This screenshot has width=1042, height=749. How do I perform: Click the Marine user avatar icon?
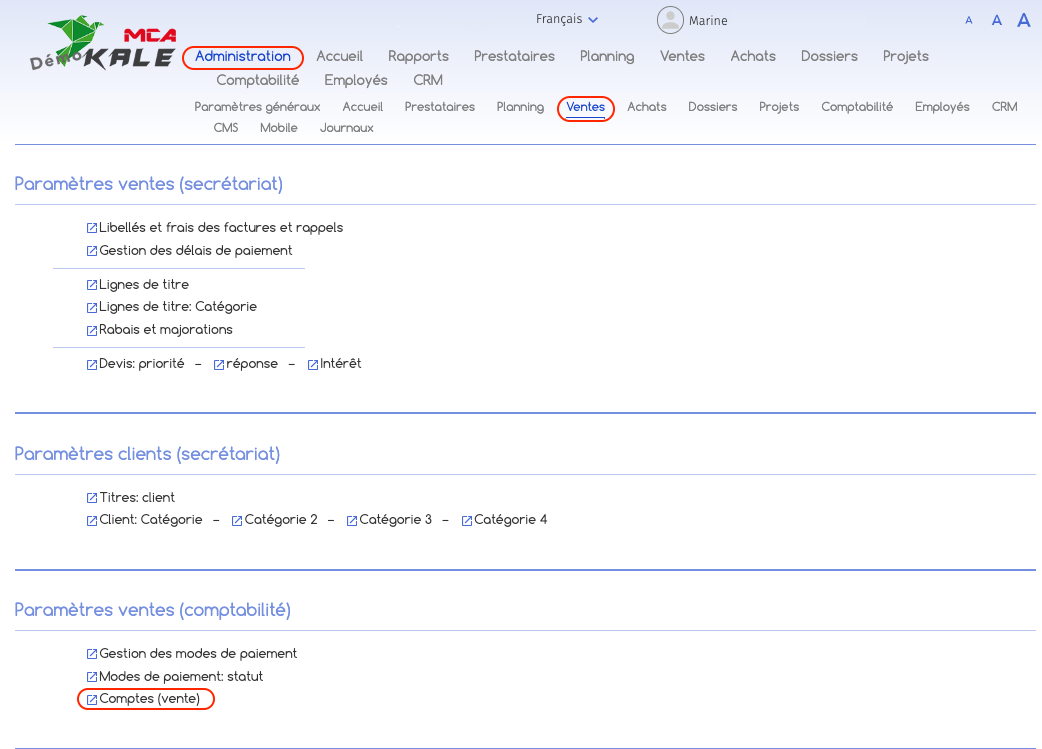coord(670,20)
